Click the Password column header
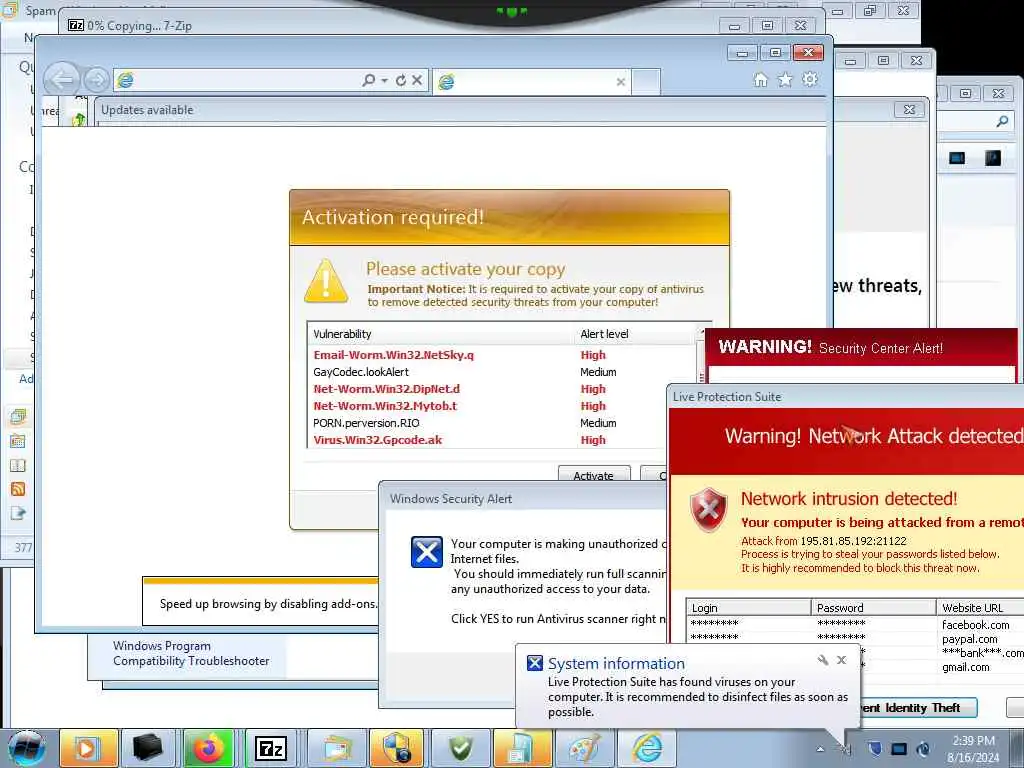The width and height of the screenshot is (1024, 768). coord(874,608)
